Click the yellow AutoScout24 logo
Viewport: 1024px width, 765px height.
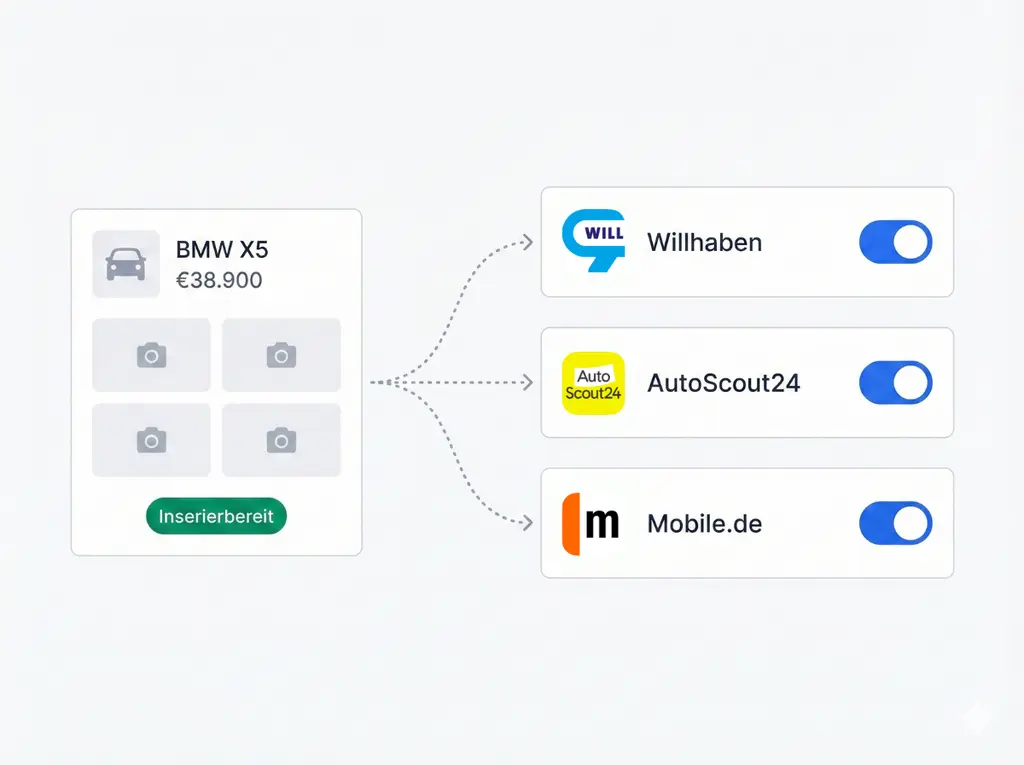click(593, 383)
